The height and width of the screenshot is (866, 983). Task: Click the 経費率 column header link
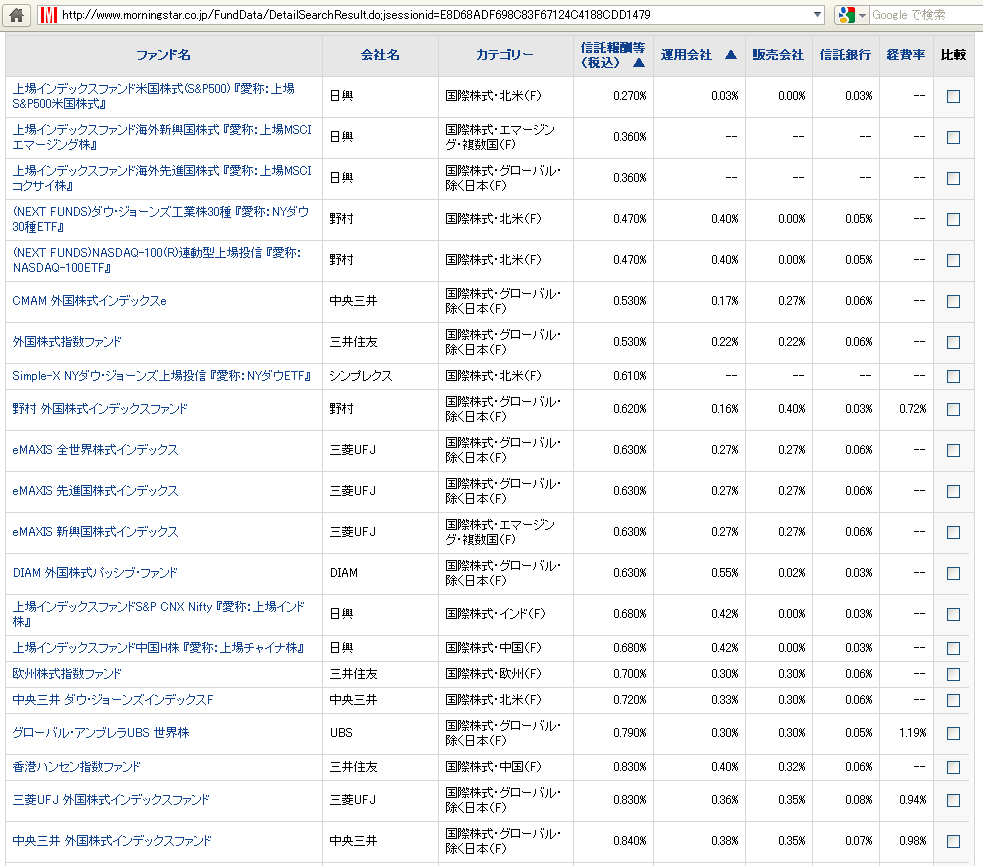906,55
